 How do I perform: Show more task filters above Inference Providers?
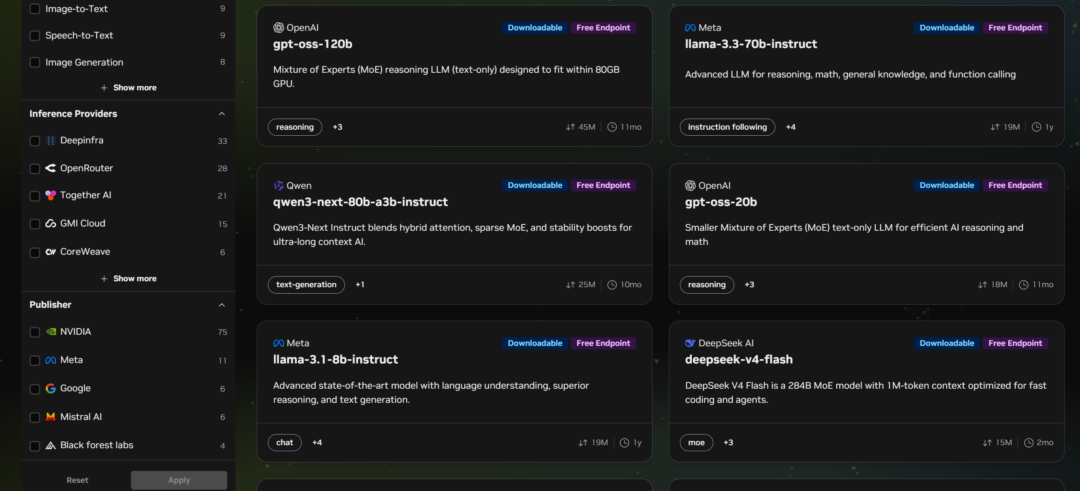click(129, 87)
